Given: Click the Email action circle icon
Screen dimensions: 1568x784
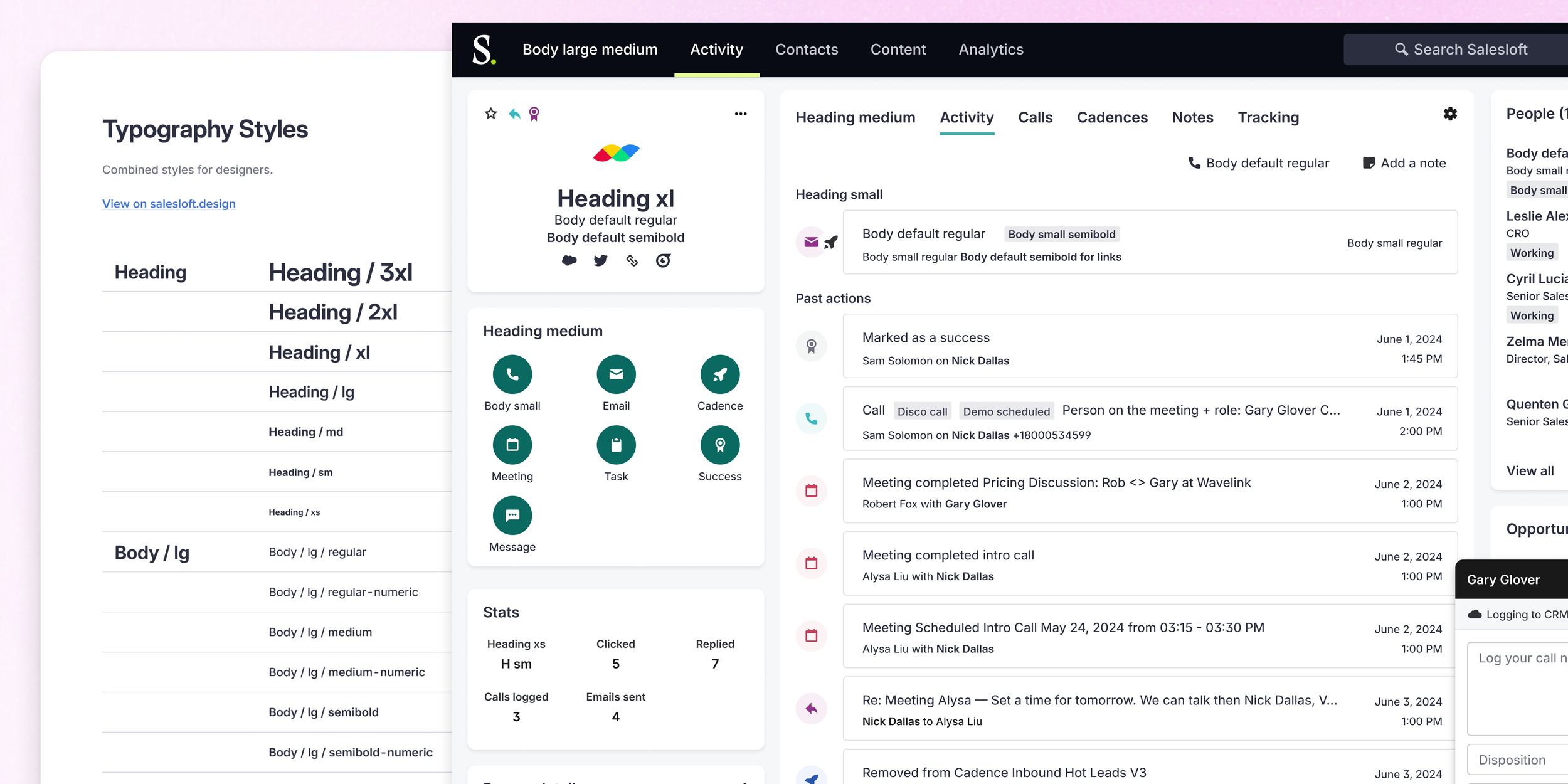Looking at the screenshot, I should [615, 374].
